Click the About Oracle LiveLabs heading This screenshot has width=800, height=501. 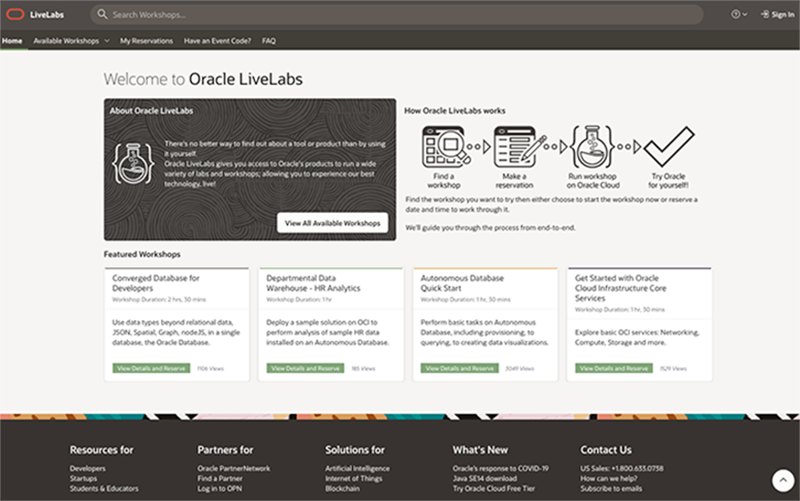[151, 111]
